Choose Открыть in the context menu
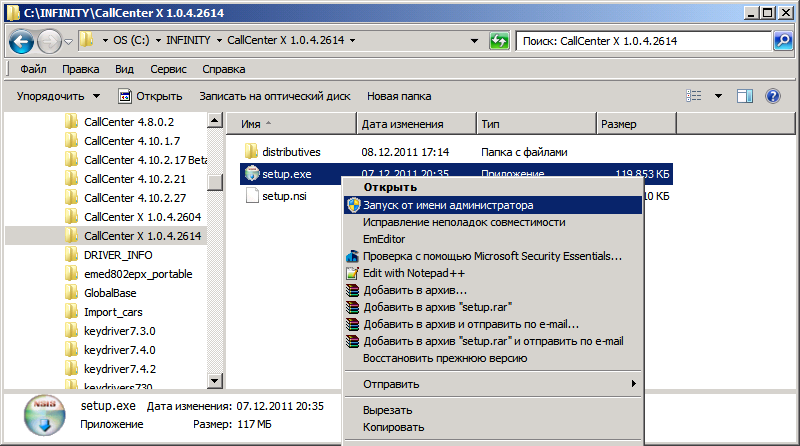 point(493,187)
